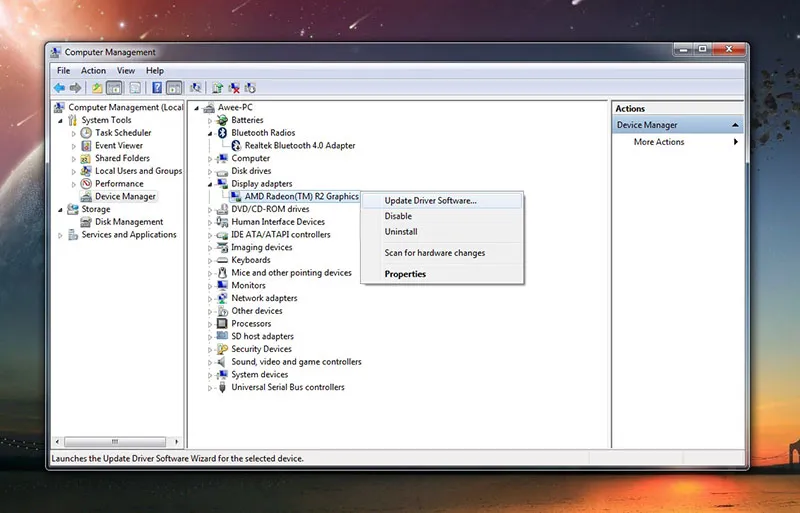Screen dimensions: 800x513
Task: Click the blue Help question-mark toolbar icon
Action: point(157,88)
